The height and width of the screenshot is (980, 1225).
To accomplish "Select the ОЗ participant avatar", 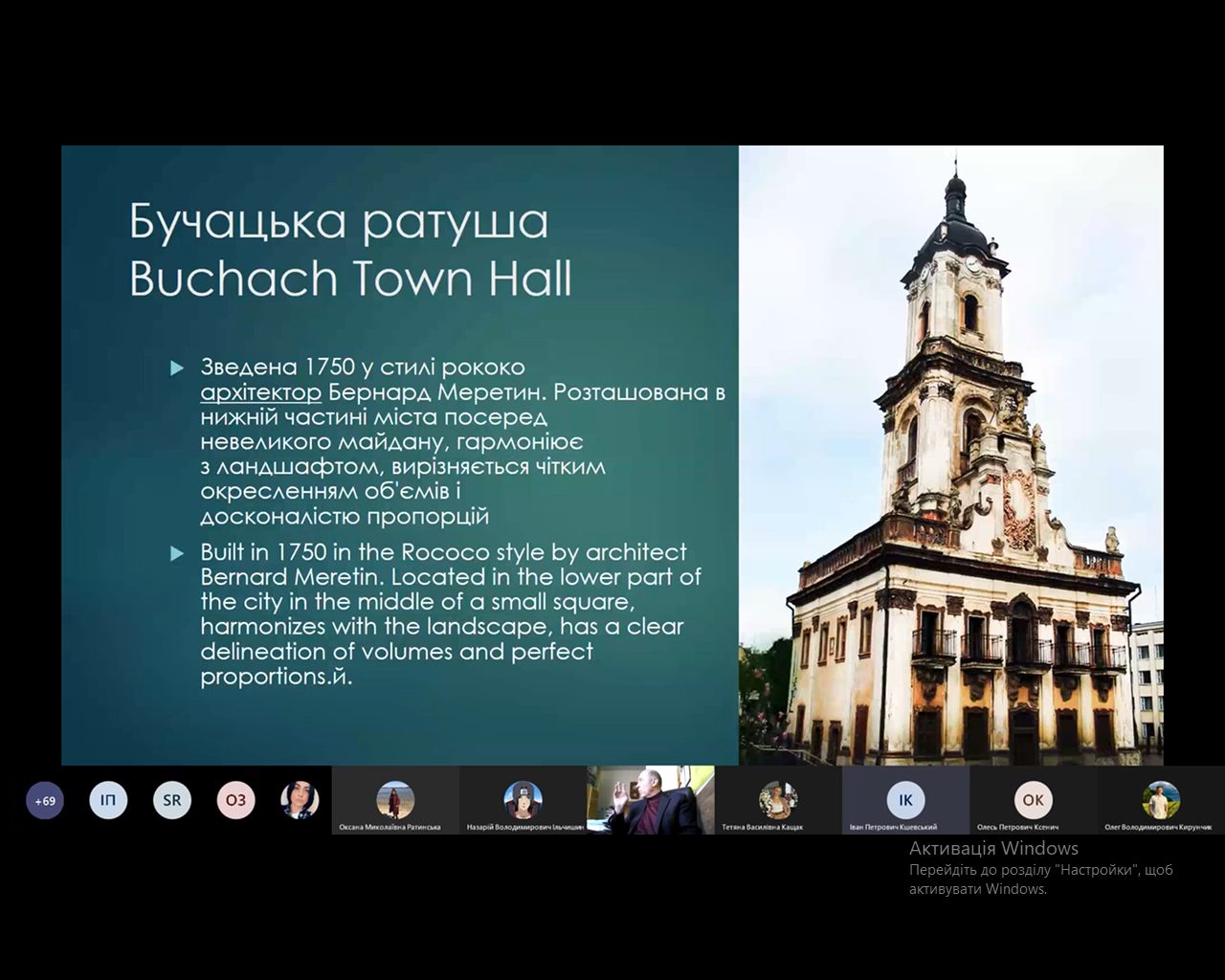I will coord(235,800).
